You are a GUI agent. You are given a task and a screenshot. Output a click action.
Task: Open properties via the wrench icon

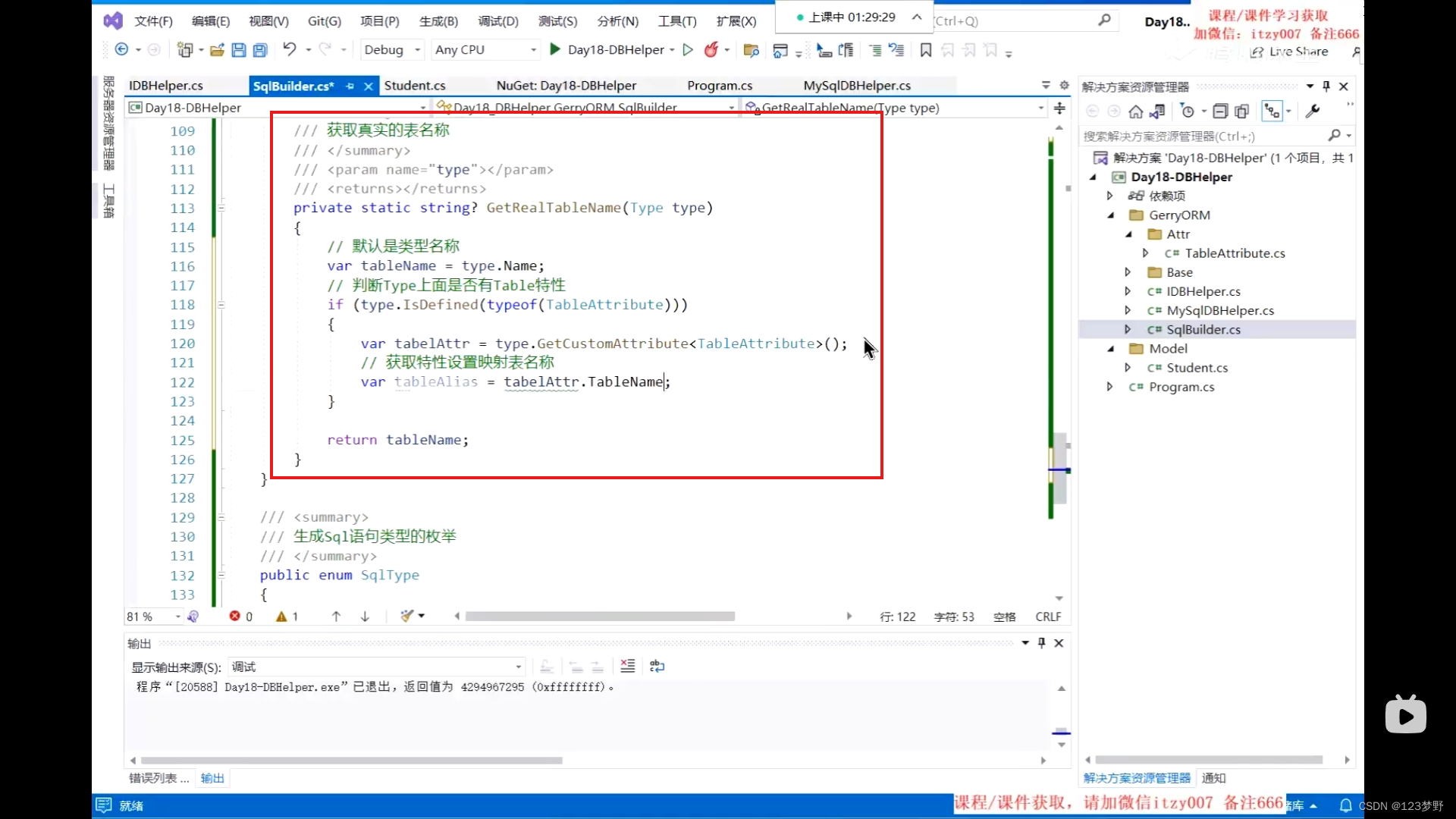coord(1313,111)
